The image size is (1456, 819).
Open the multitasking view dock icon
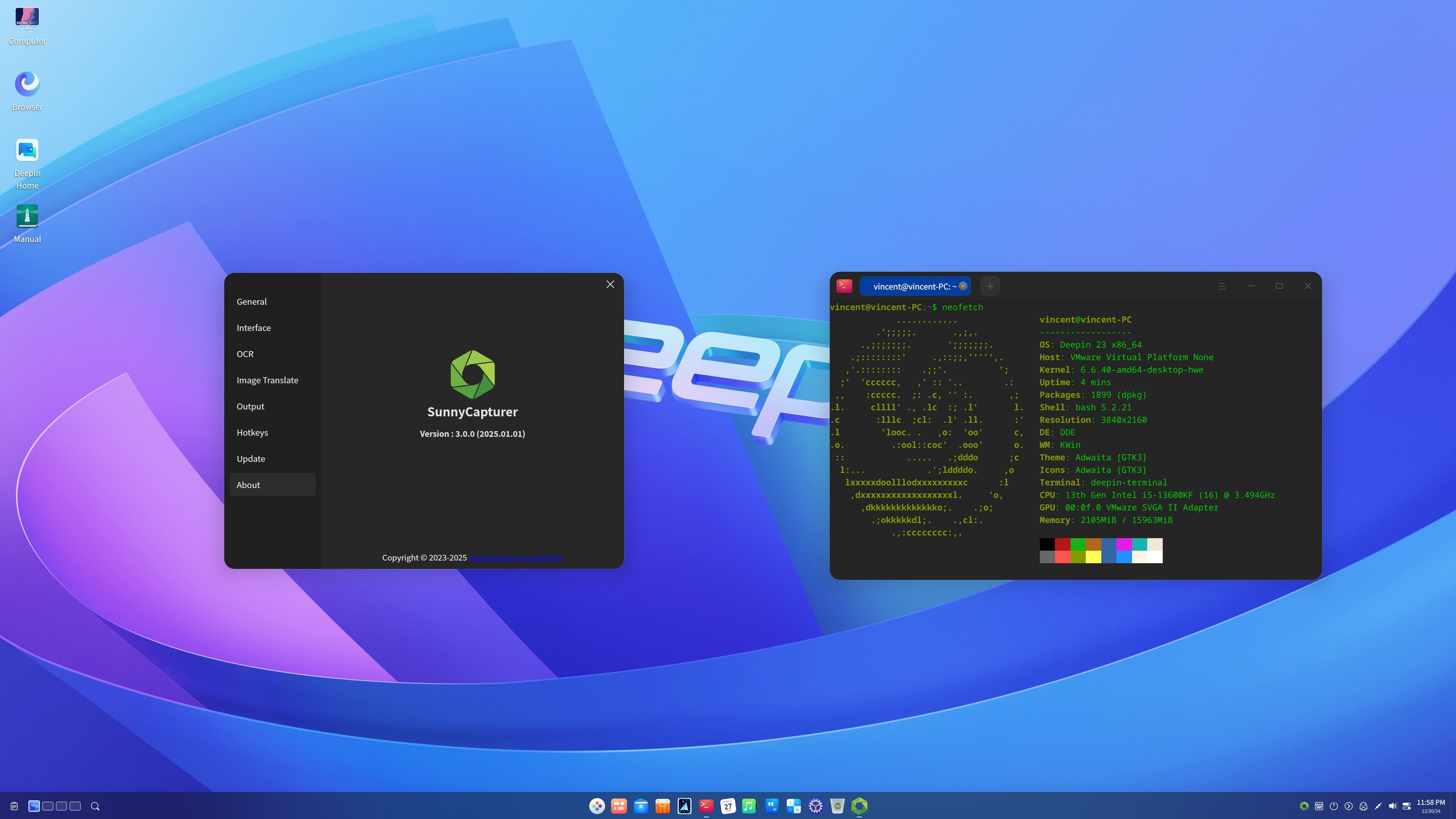click(619, 806)
